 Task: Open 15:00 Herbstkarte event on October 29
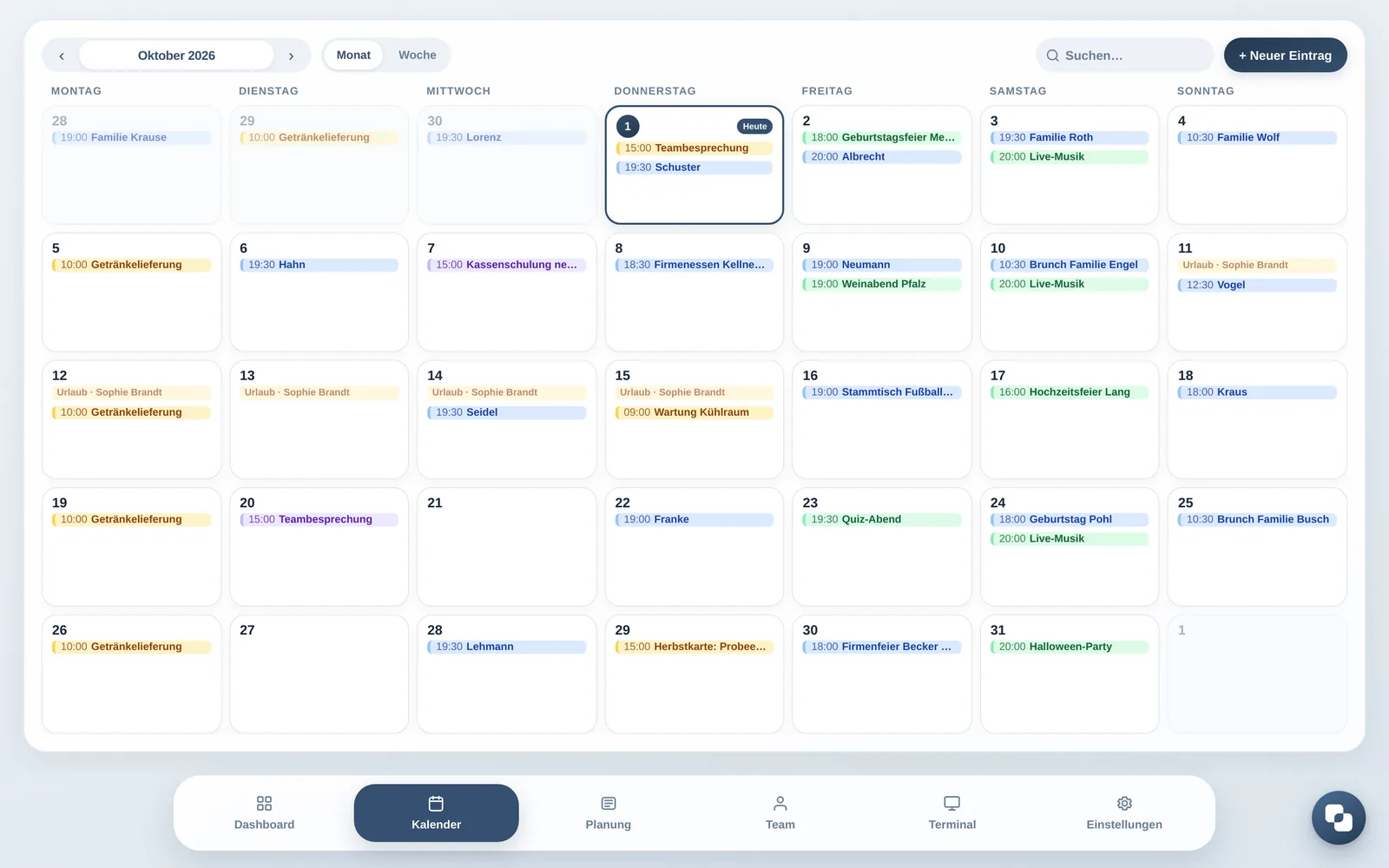[694, 647]
